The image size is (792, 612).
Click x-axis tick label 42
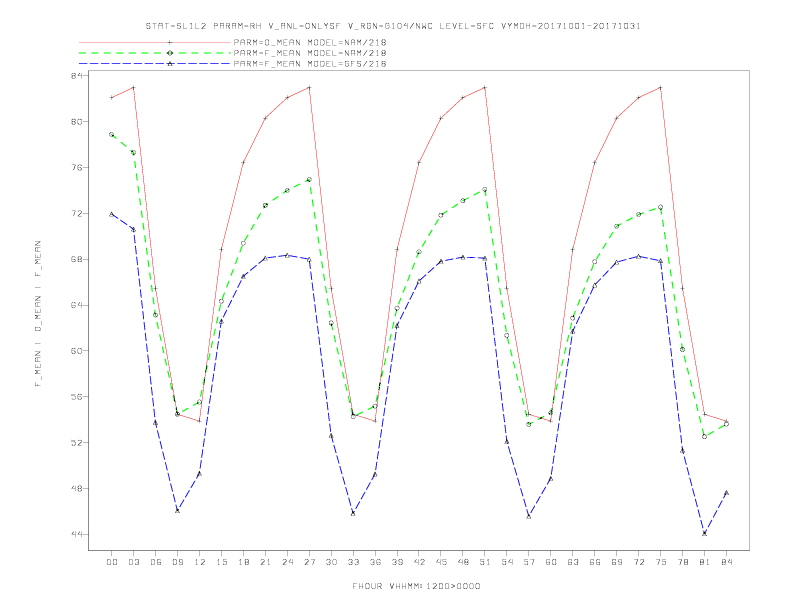pos(419,562)
